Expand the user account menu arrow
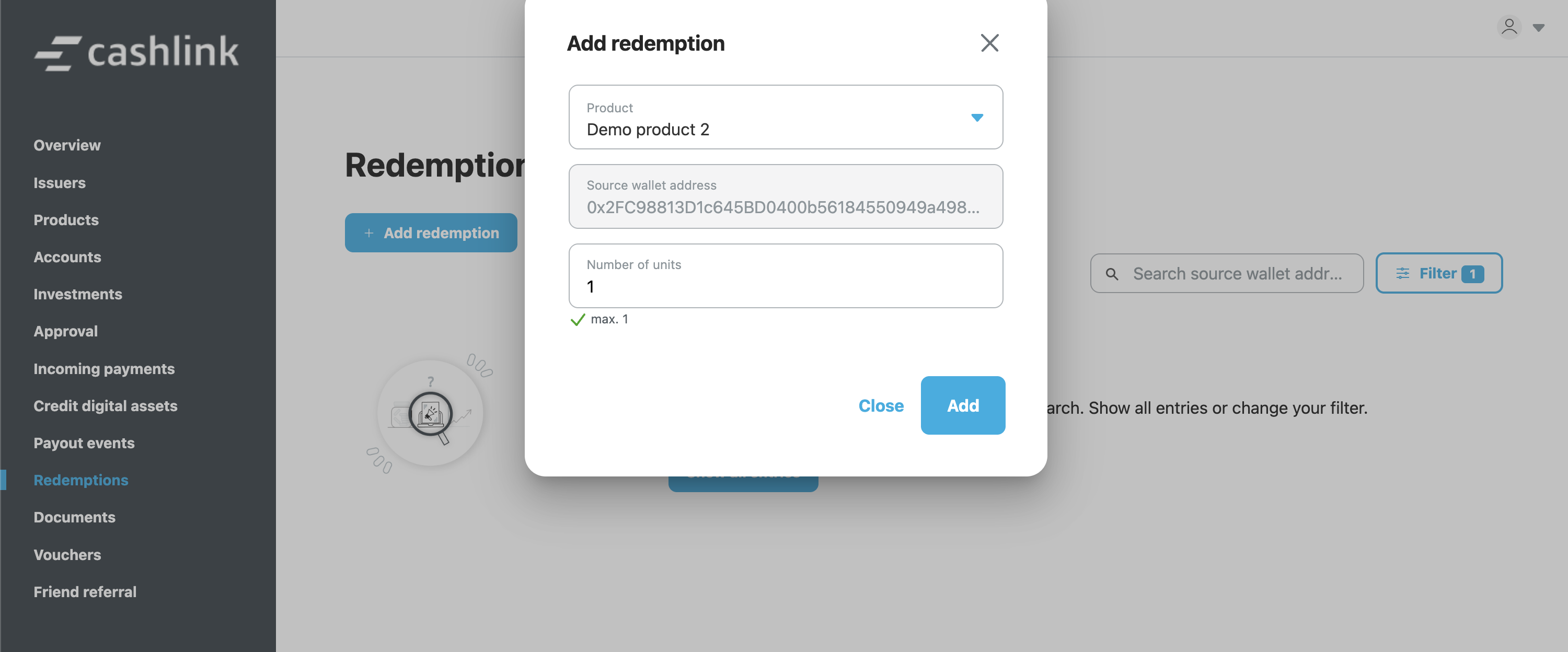The width and height of the screenshot is (1568, 652). pos(1538,28)
